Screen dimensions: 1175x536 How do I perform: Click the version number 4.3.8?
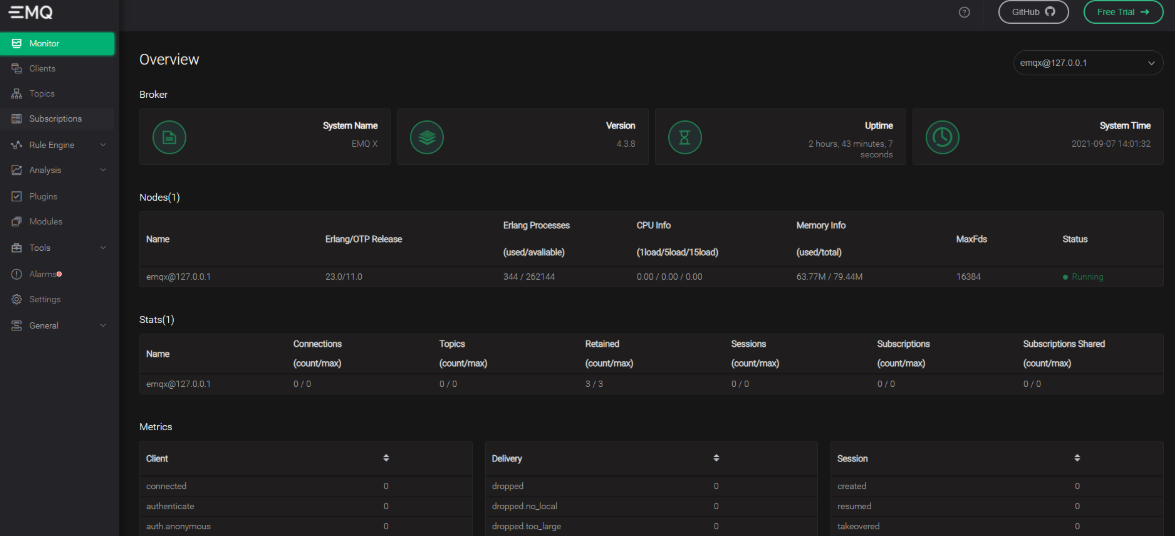pos(625,143)
